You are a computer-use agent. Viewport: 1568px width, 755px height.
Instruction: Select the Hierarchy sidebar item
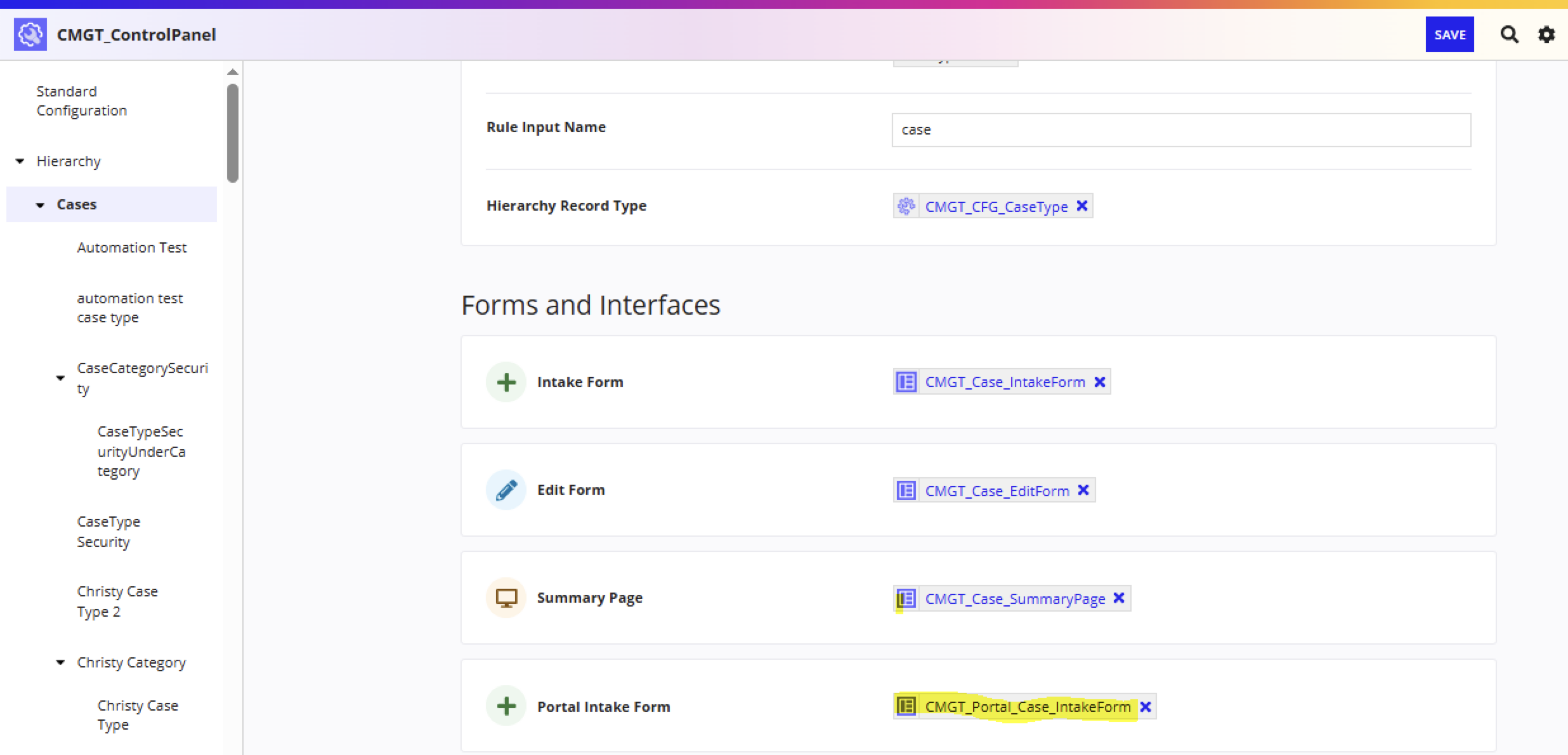69,161
